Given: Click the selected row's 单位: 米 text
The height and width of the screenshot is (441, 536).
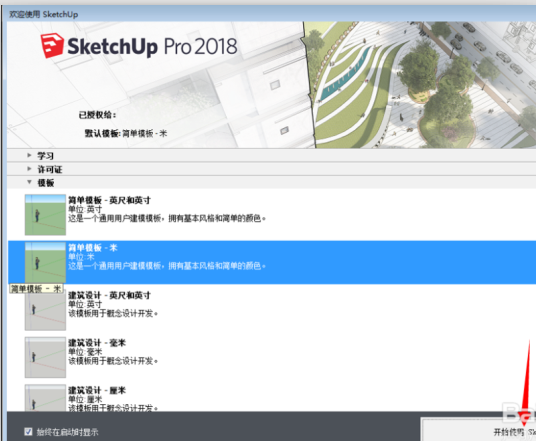Looking at the screenshot, I should coord(81,257).
